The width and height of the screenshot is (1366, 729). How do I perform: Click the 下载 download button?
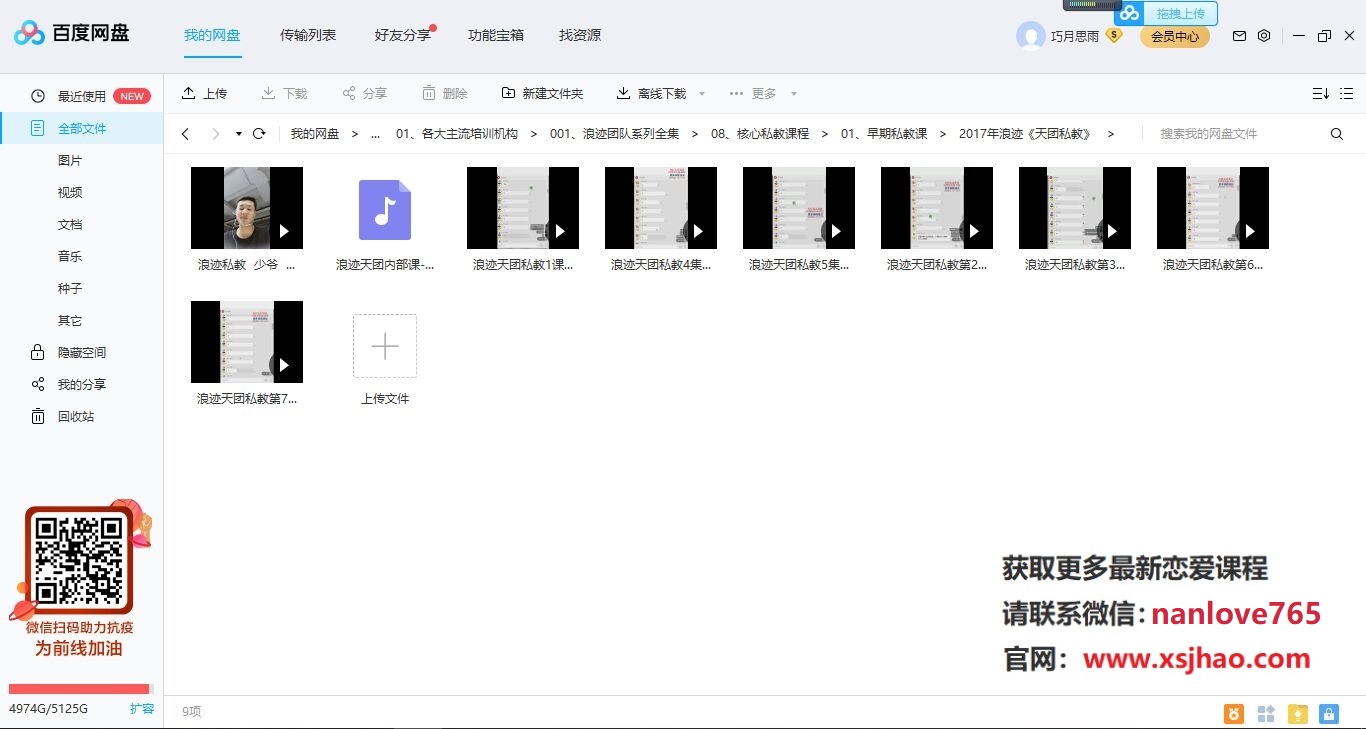pyautogui.click(x=284, y=93)
